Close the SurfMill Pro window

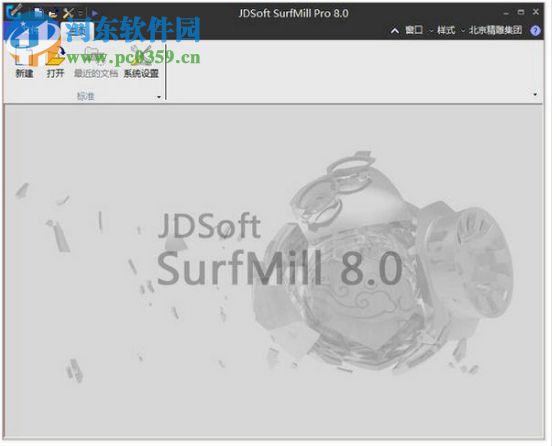point(536,12)
